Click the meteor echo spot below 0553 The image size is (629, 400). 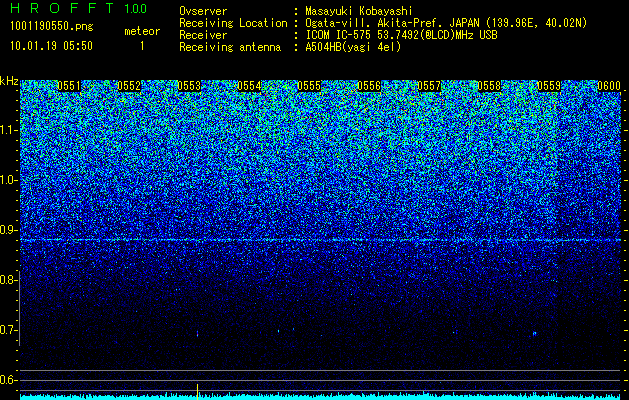click(x=197, y=333)
